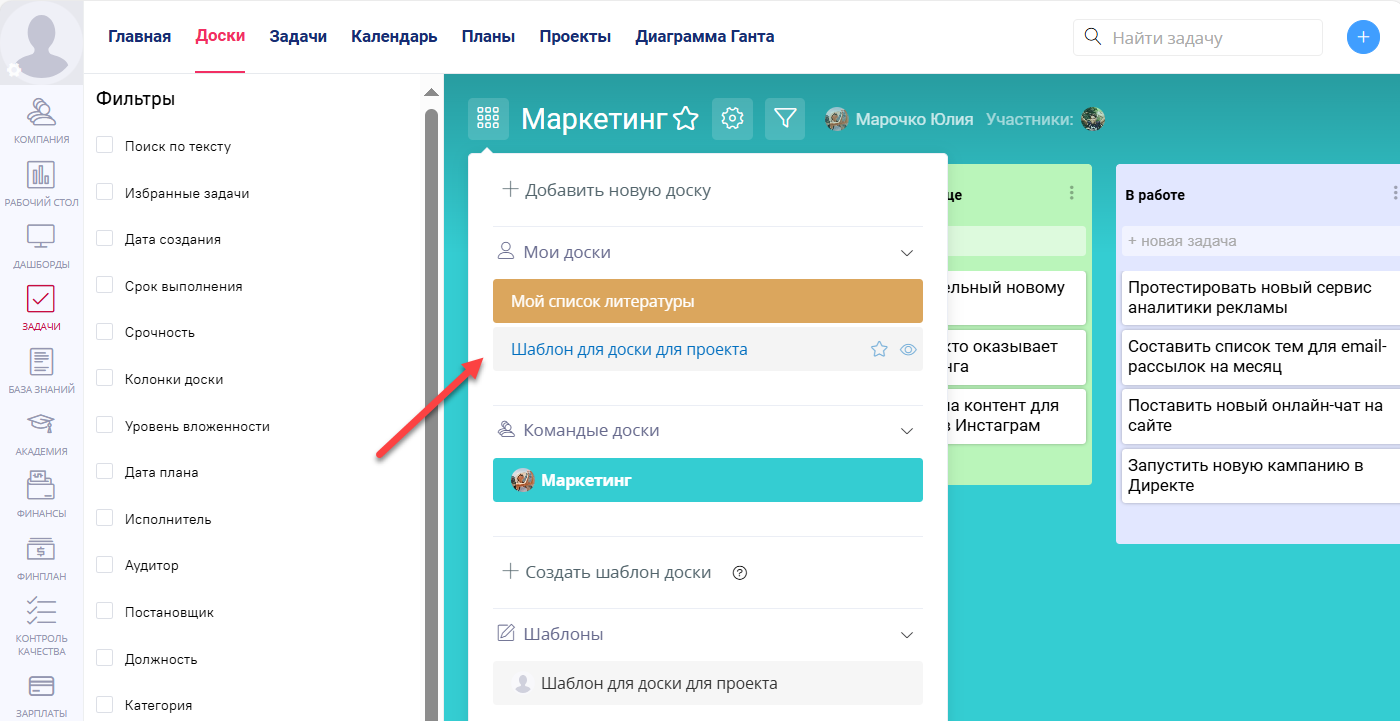
Task: Collapse the Мои доски section
Action: [906, 252]
